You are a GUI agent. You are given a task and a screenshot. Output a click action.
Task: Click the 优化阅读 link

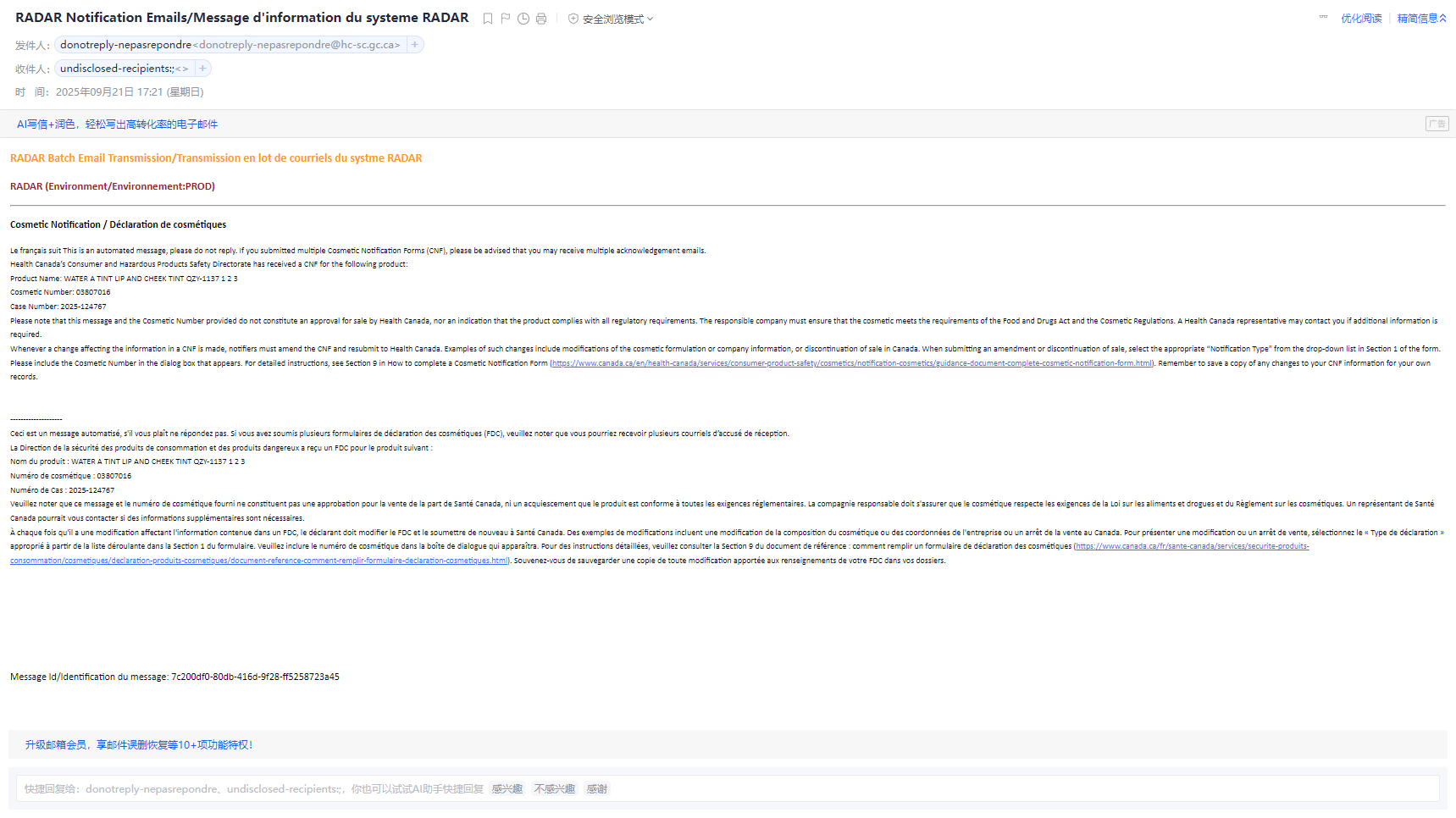coord(1361,19)
